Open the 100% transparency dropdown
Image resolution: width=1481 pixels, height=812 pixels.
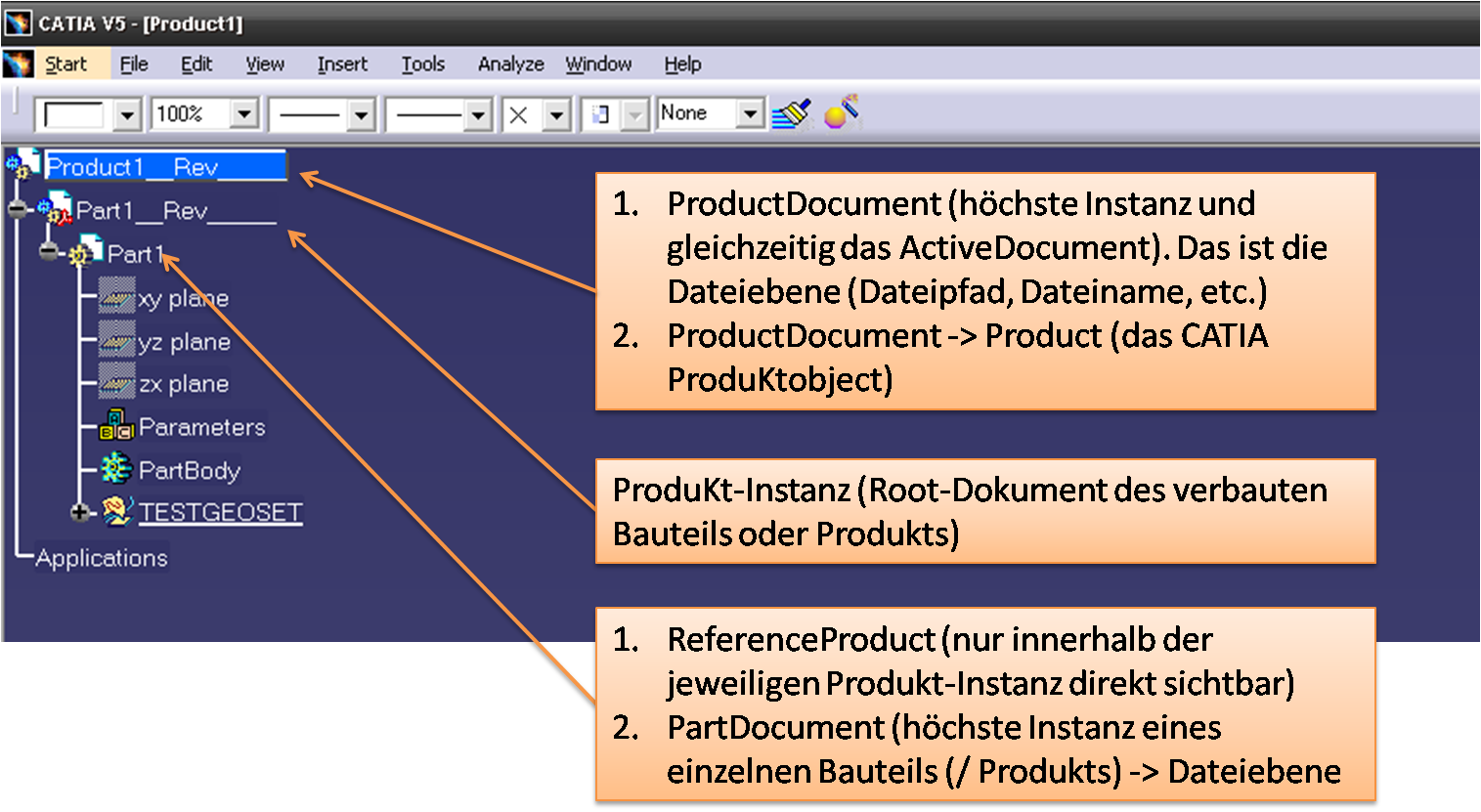coord(244,115)
